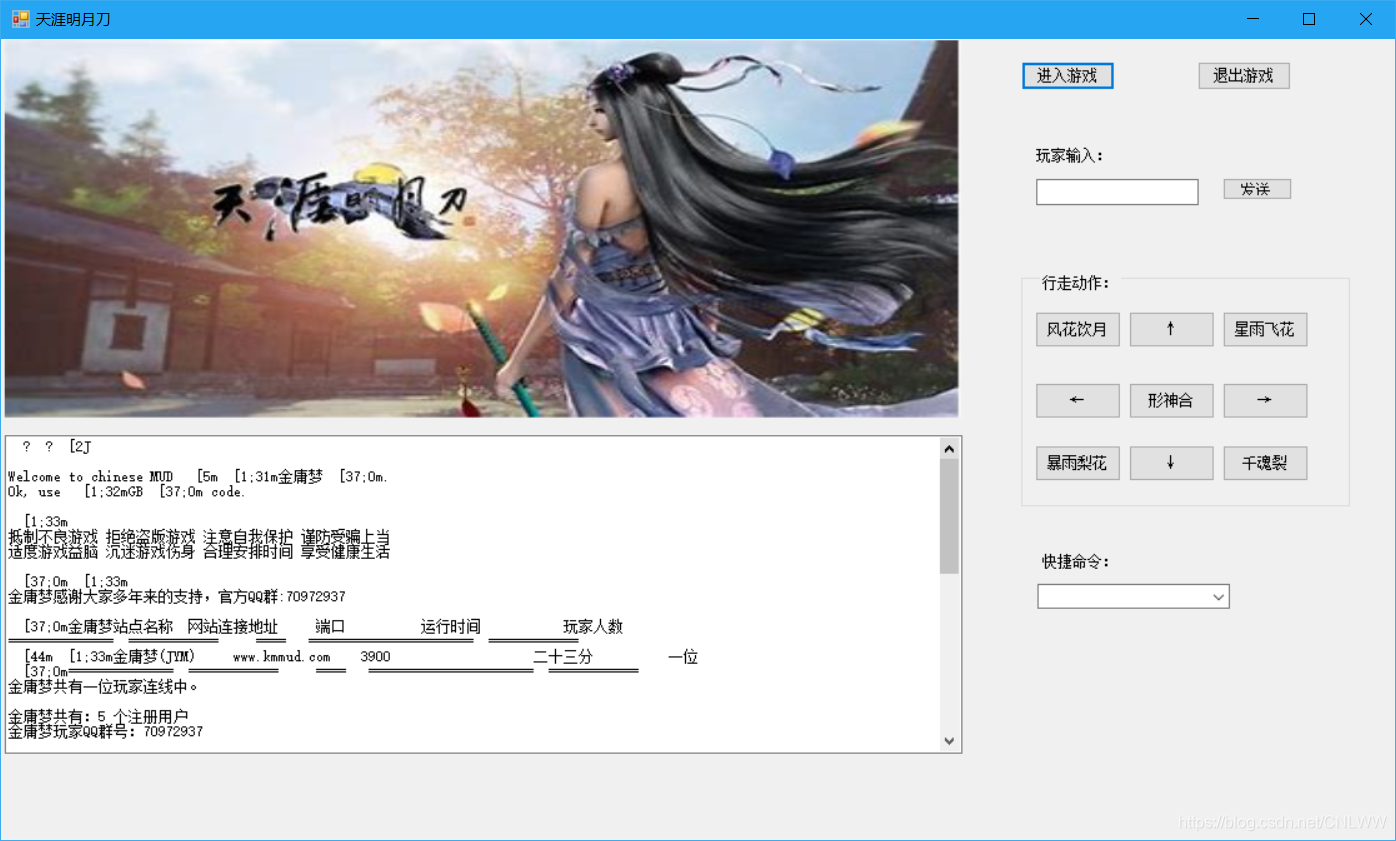This screenshot has width=1396, height=841.
Task: Click the 进入游戏 button
Action: [x=1067, y=76]
